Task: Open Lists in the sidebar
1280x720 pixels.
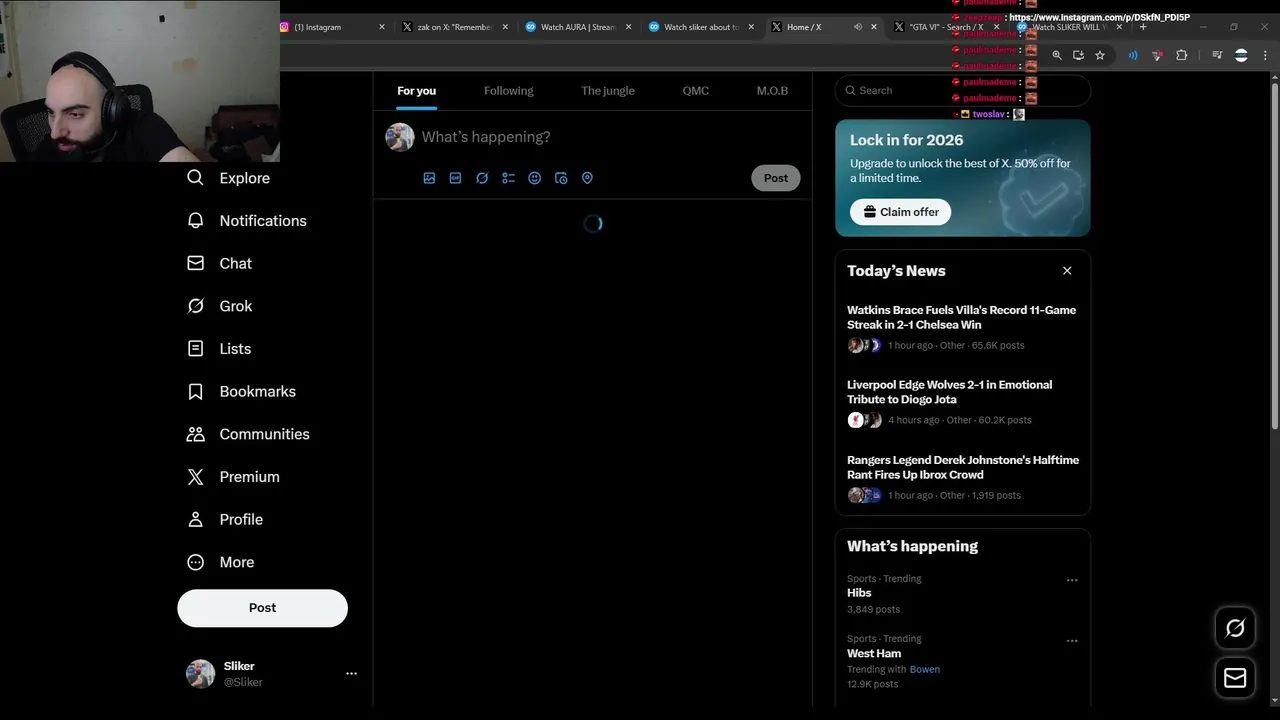Action: [219, 349]
